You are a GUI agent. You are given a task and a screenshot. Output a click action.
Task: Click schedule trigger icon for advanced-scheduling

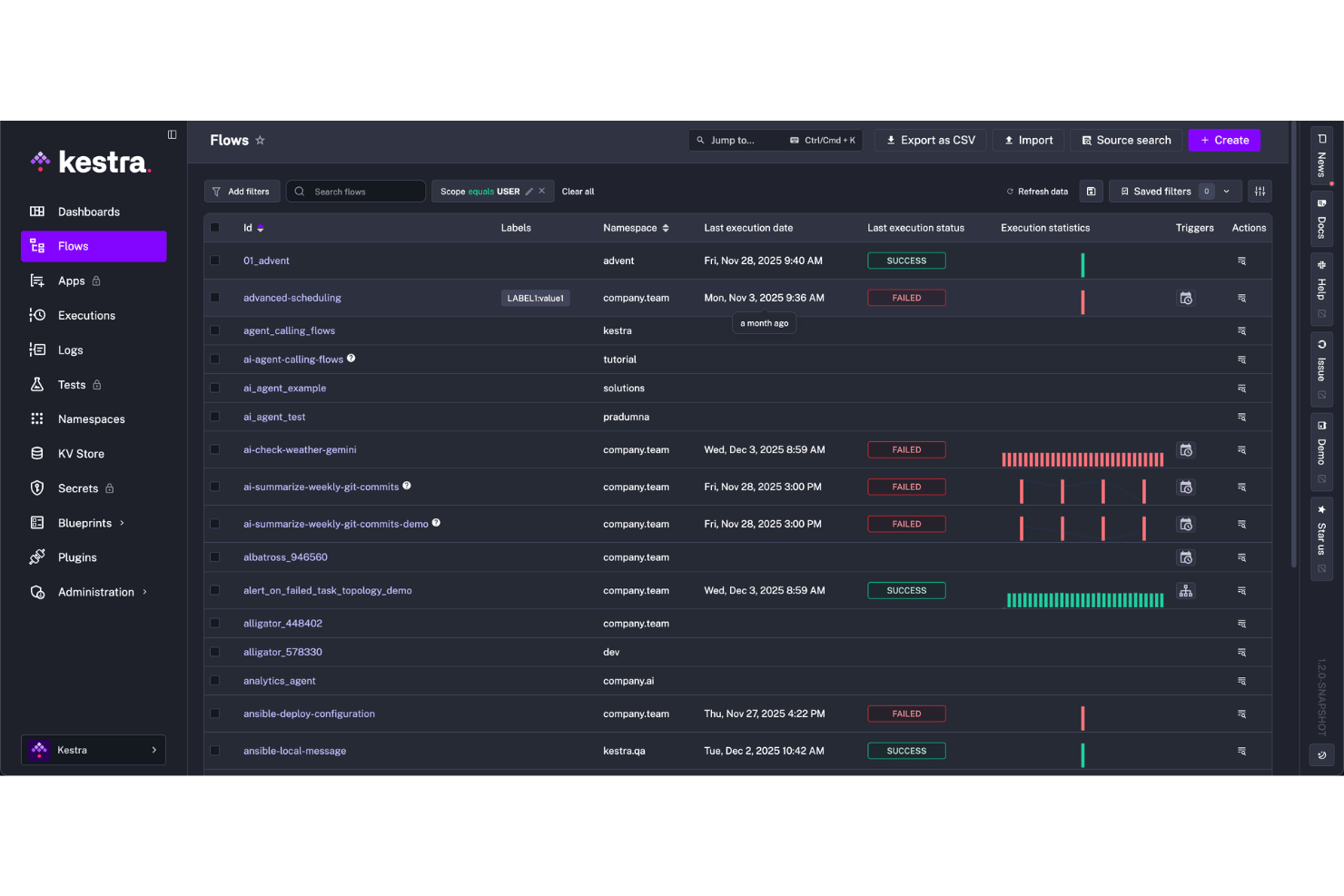[x=1186, y=298]
